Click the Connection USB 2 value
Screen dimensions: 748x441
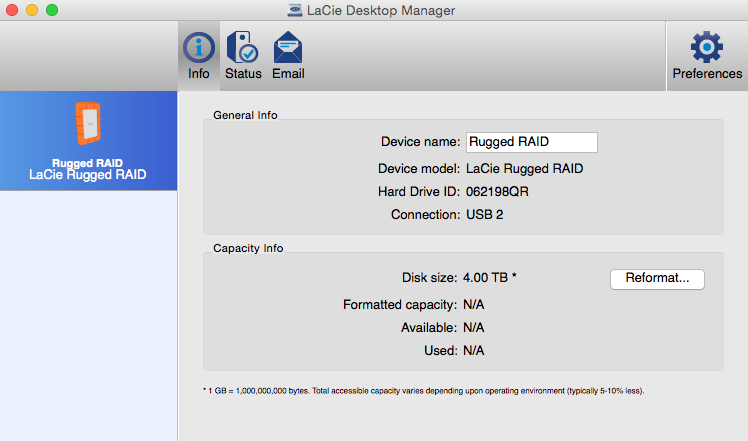click(484, 215)
